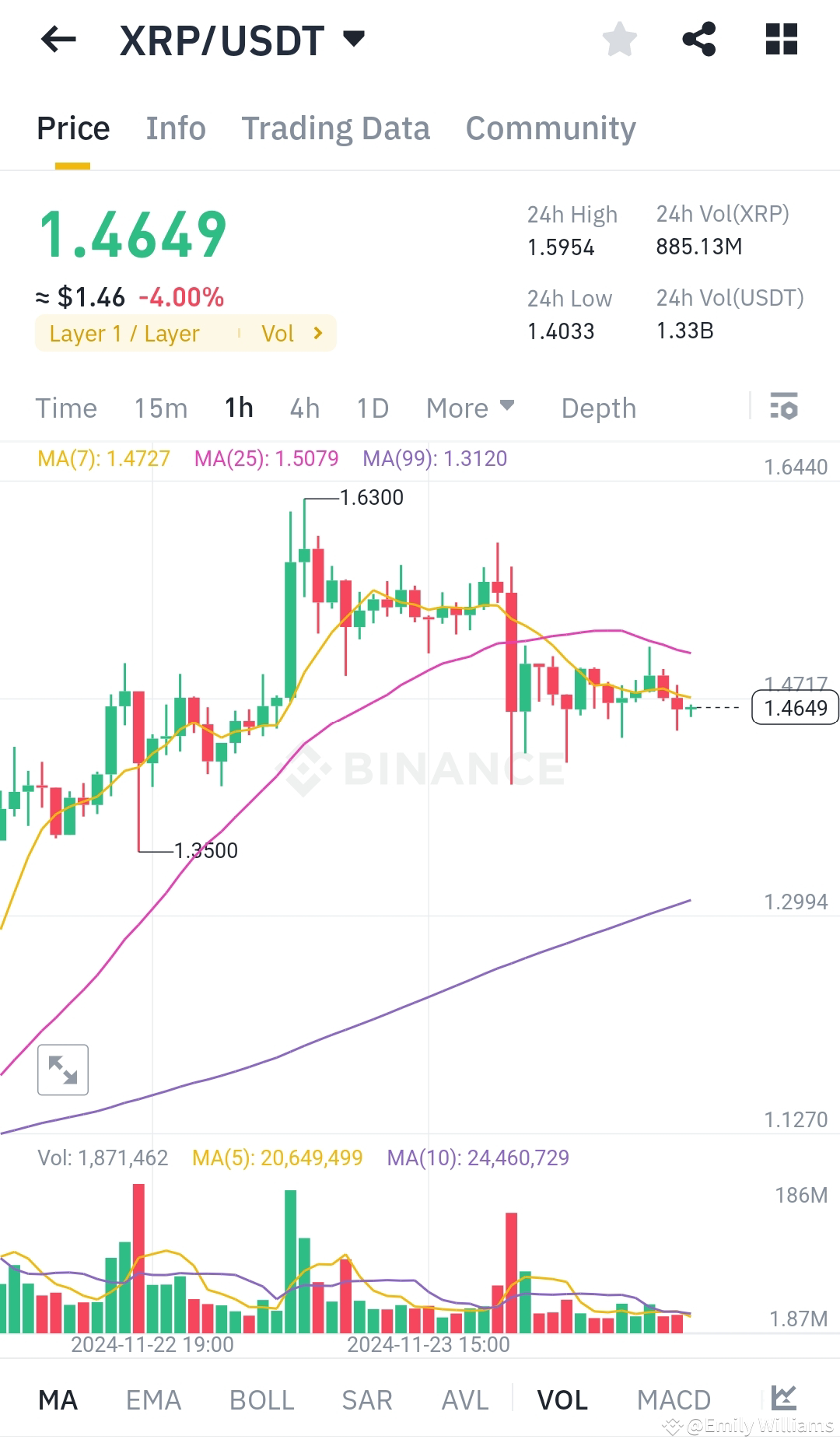The height and width of the screenshot is (1443, 840).
Task: Enable the MACD indicator
Action: [x=674, y=1398]
